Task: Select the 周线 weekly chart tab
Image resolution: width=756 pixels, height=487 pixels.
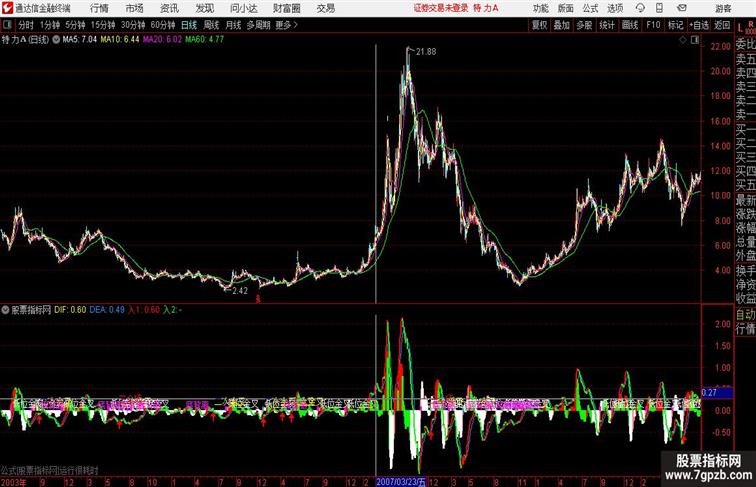Action: coord(211,25)
